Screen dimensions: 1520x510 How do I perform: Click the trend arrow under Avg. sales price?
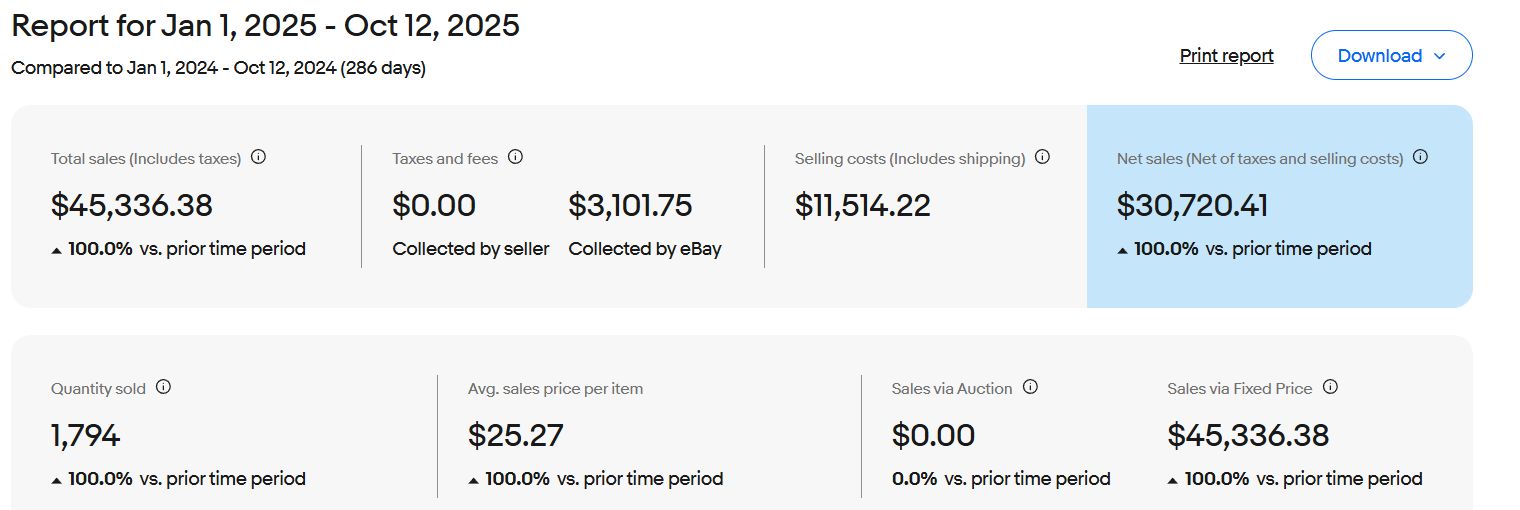473,480
